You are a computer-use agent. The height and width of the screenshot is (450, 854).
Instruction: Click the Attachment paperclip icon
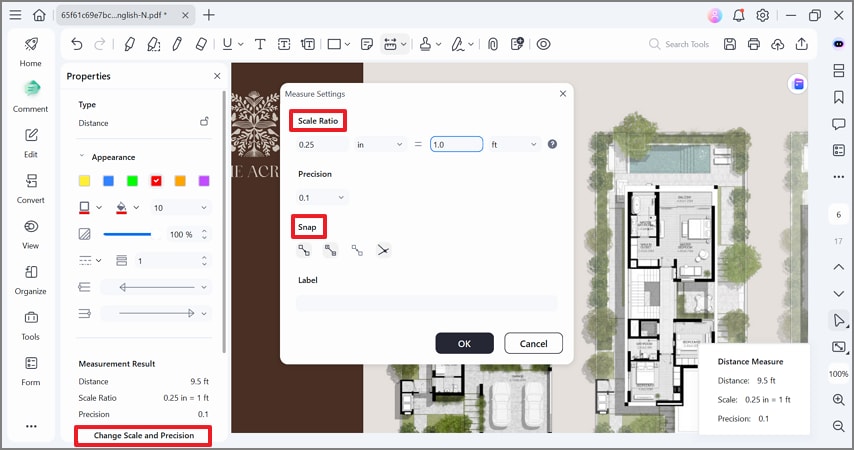pos(493,44)
